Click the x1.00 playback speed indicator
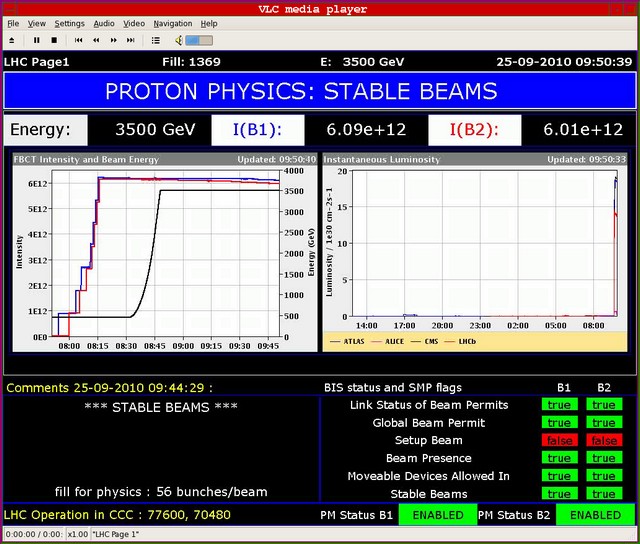 78,534
